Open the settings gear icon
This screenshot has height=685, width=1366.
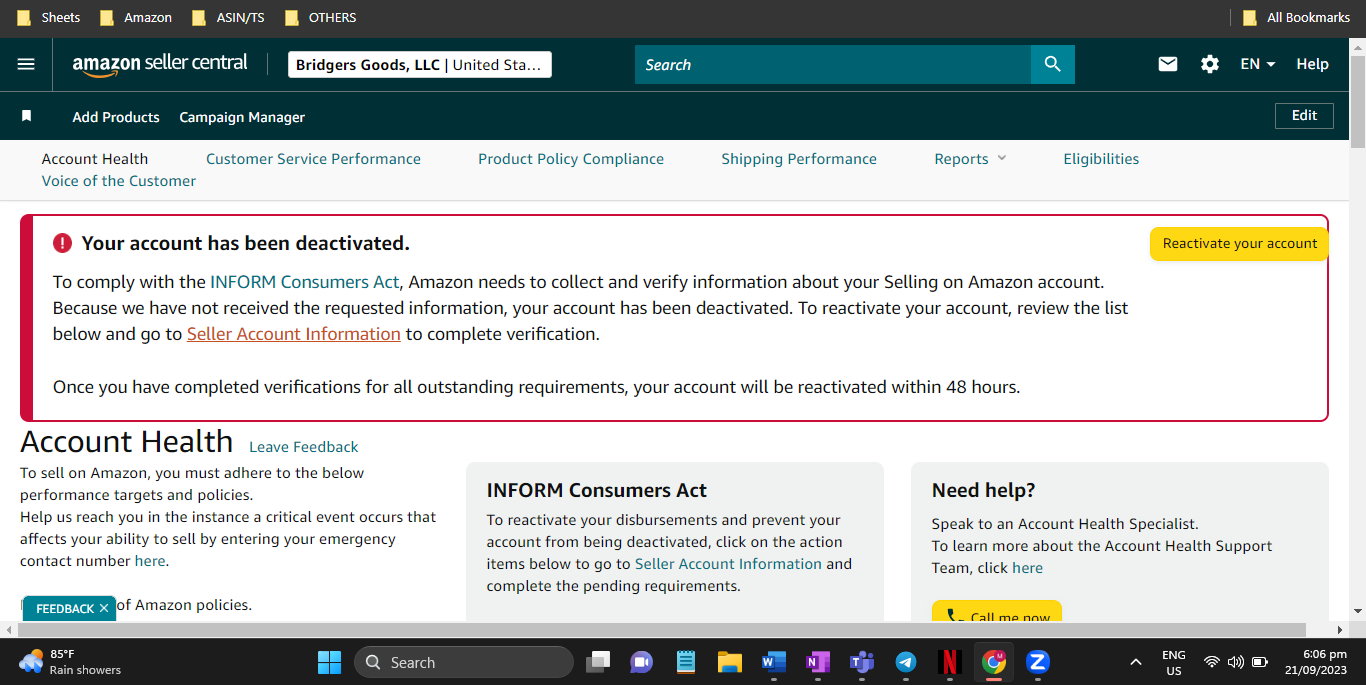tap(1210, 64)
